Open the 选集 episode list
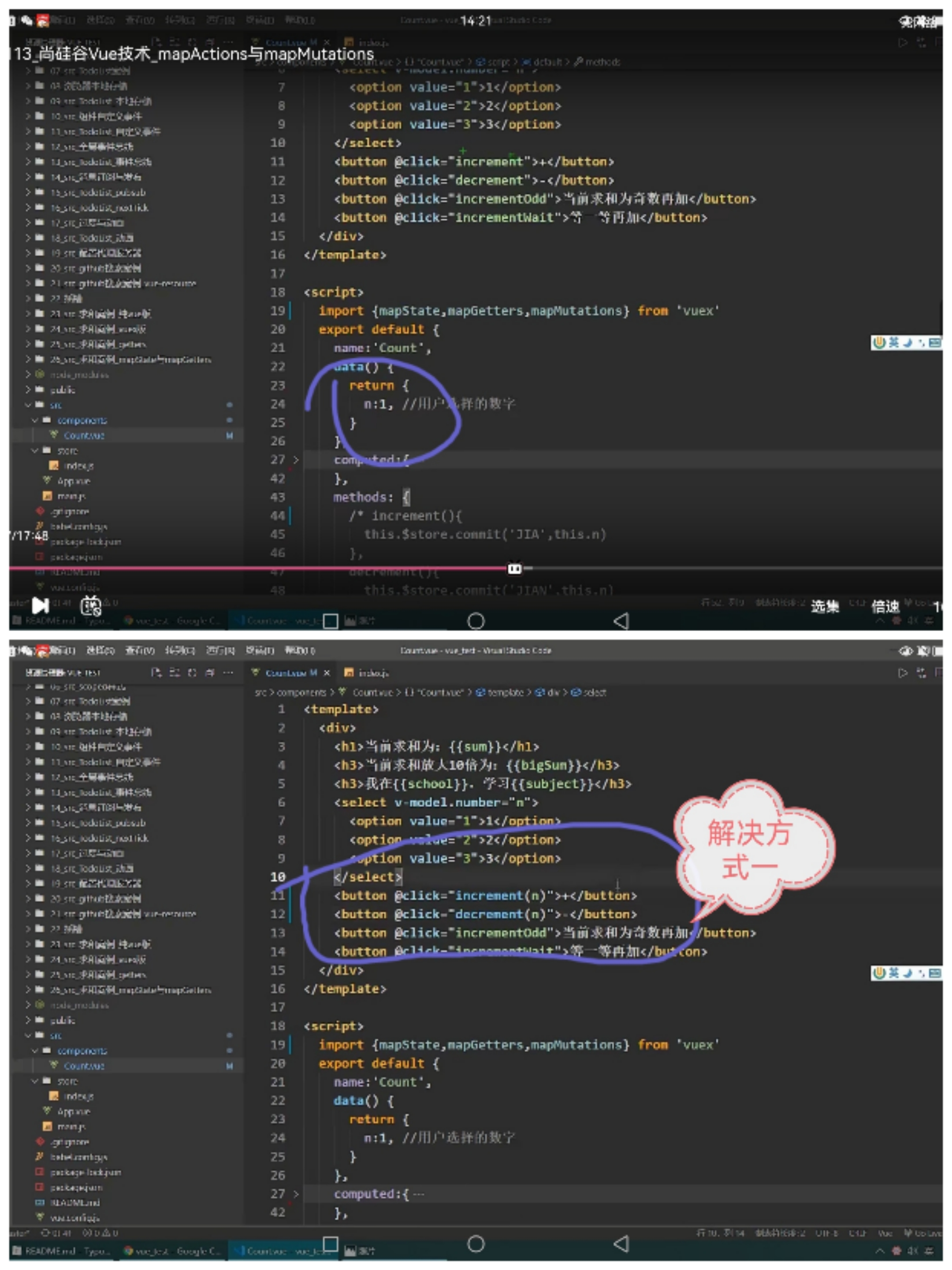This screenshot has width=952, height=1270. click(825, 606)
